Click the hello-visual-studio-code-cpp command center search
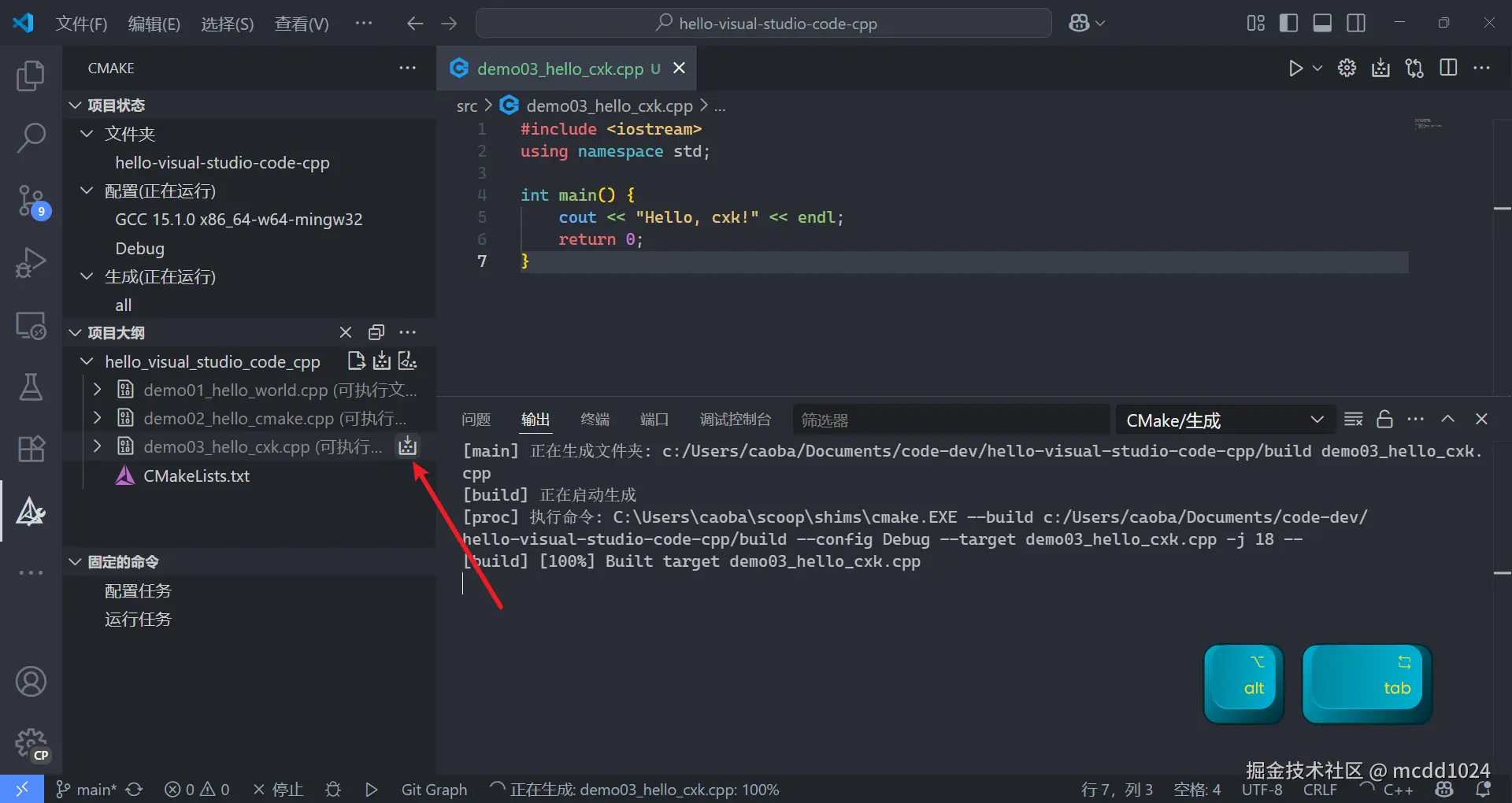Image resolution: width=1512 pixels, height=803 pixels. 764,24
